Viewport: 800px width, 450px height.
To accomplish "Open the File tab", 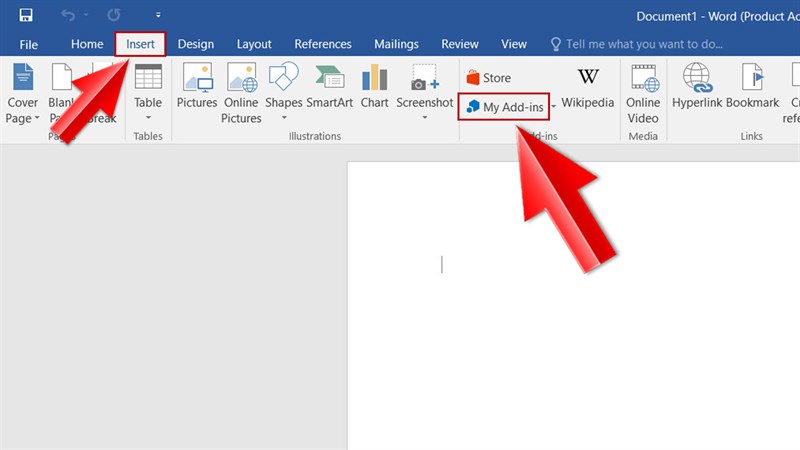I will point(29,44).
